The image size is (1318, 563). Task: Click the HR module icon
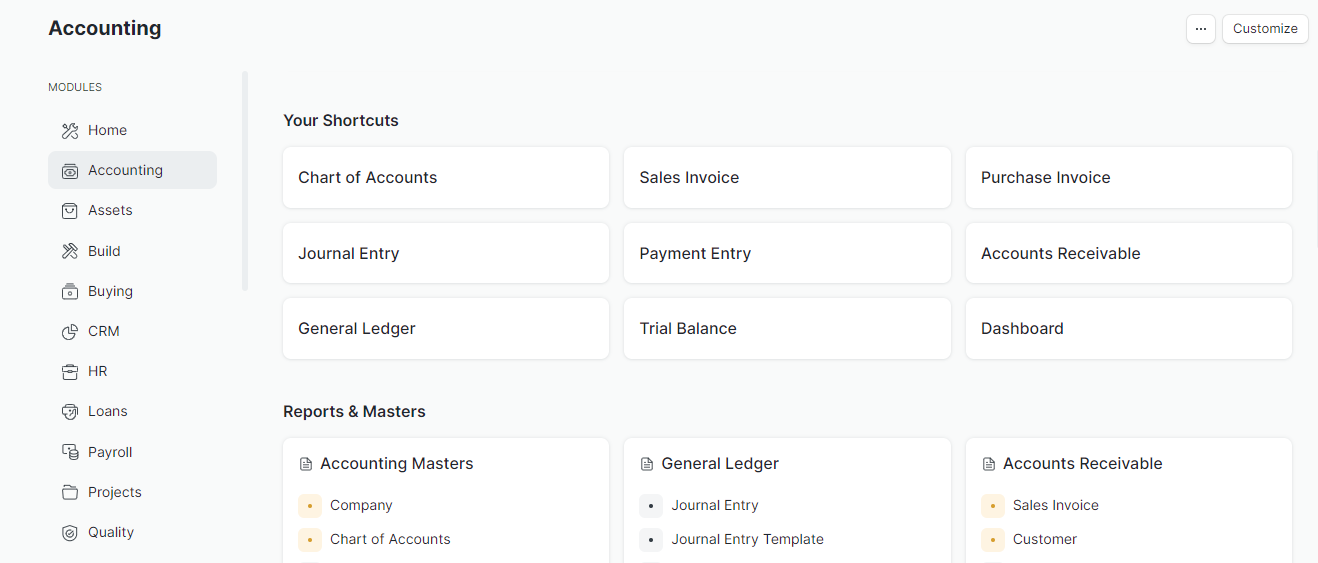click(70, 372)
